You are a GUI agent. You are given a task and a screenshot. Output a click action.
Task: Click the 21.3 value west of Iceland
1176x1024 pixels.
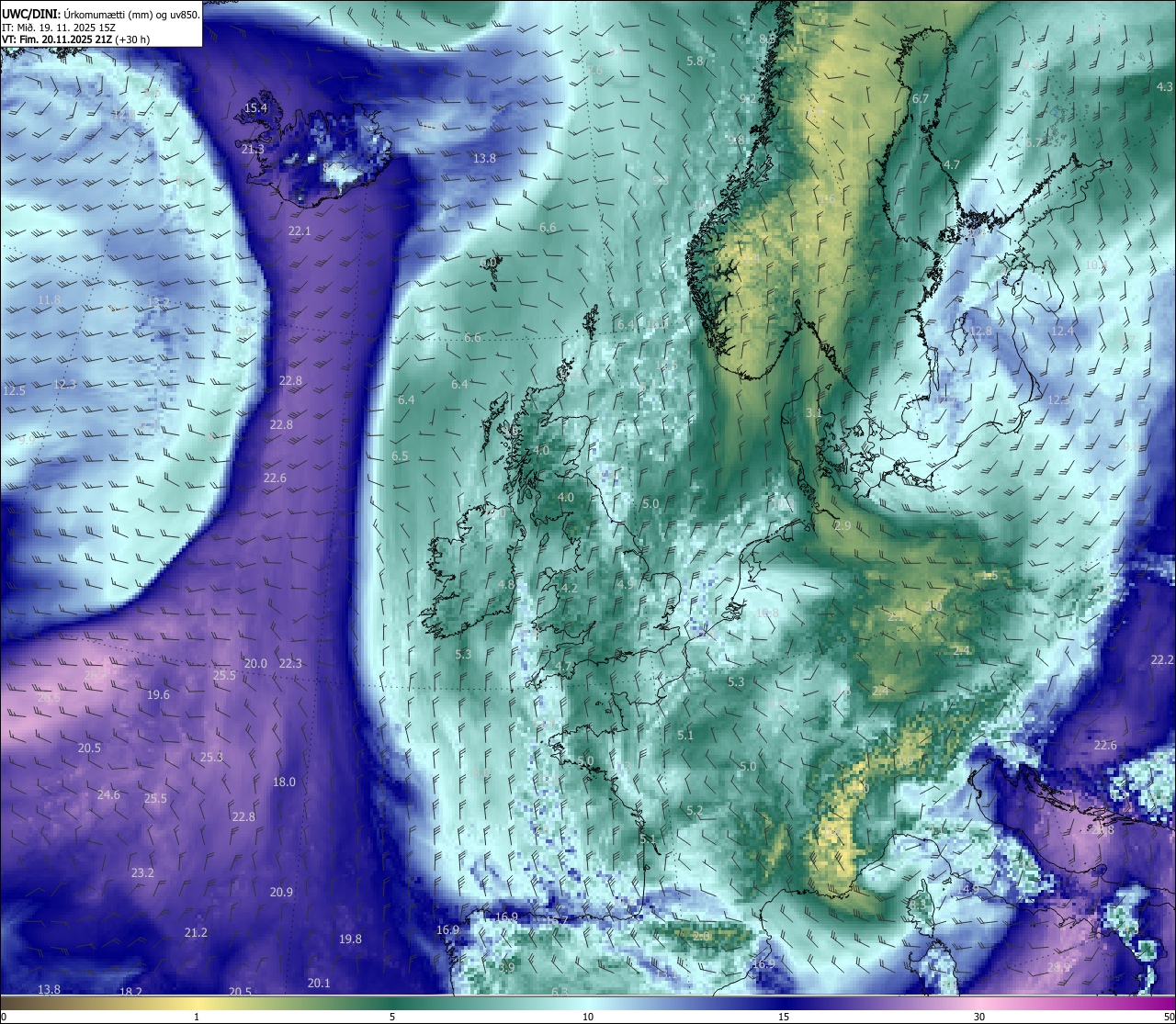pos(253,150)
